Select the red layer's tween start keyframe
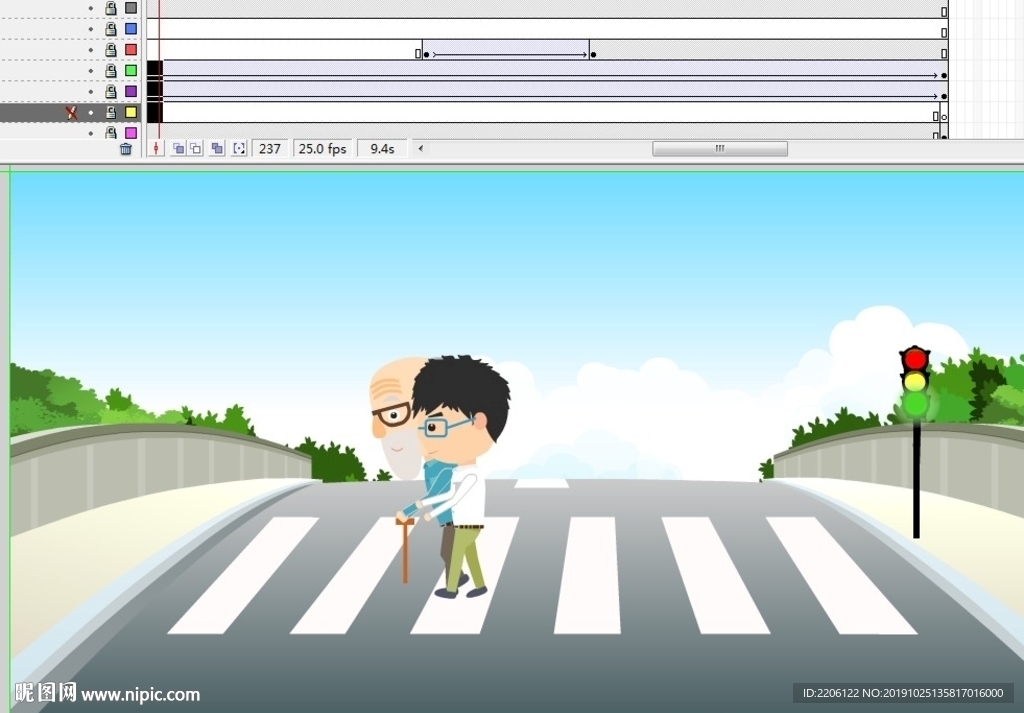The width and height of the screenshot is (1024, 713). tap(426, 55)
